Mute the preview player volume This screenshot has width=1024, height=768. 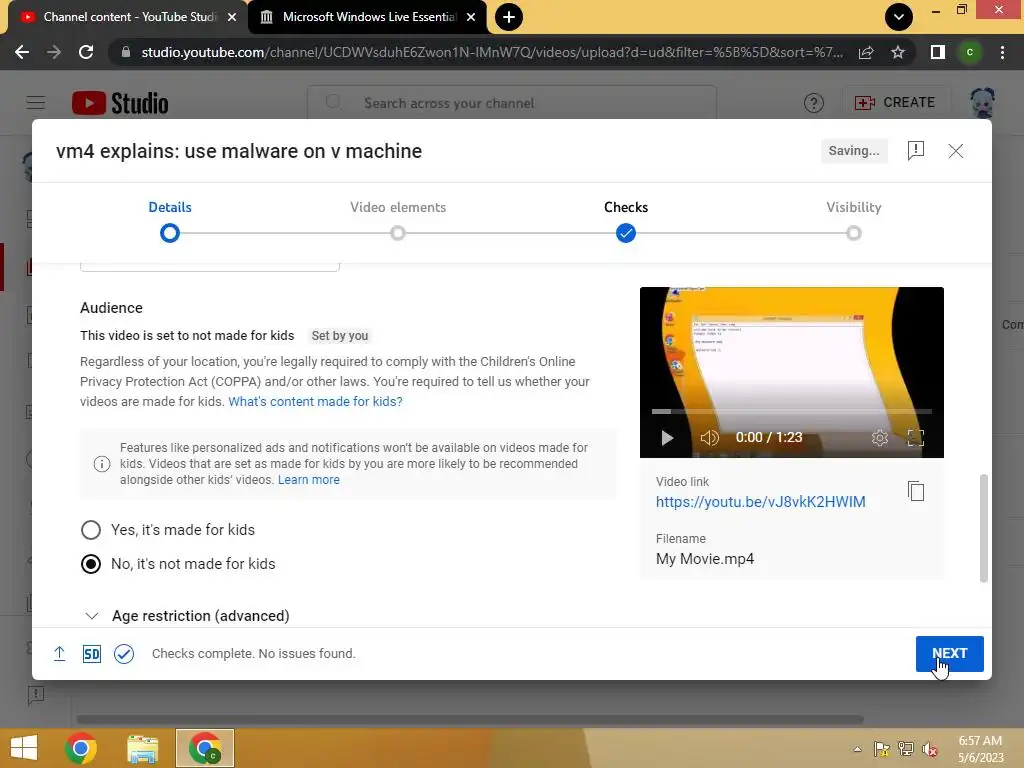[x=709, y=438]
